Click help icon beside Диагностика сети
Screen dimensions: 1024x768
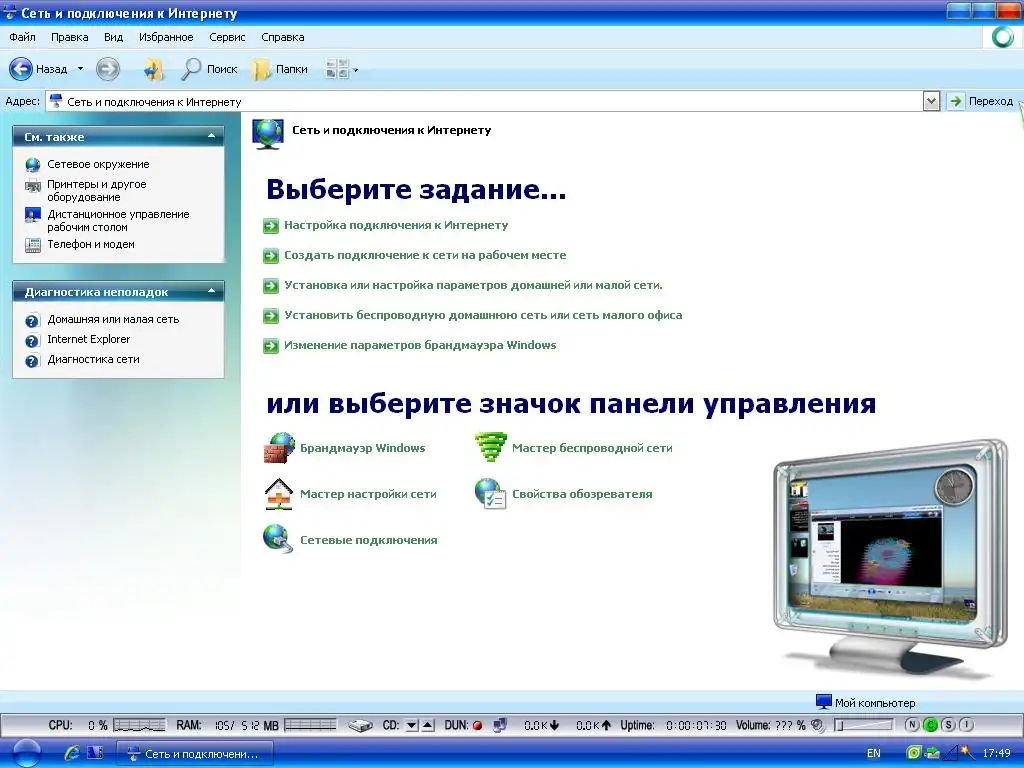(32, 360)
